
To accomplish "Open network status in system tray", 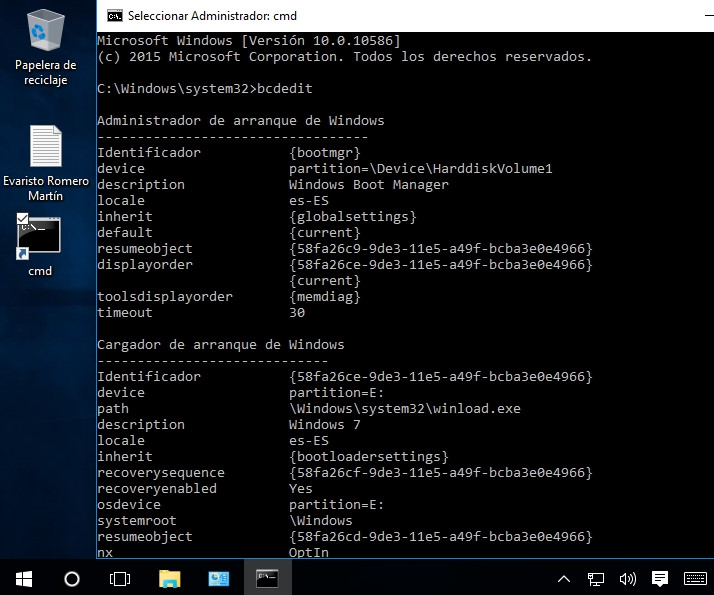I will point(596,578).
